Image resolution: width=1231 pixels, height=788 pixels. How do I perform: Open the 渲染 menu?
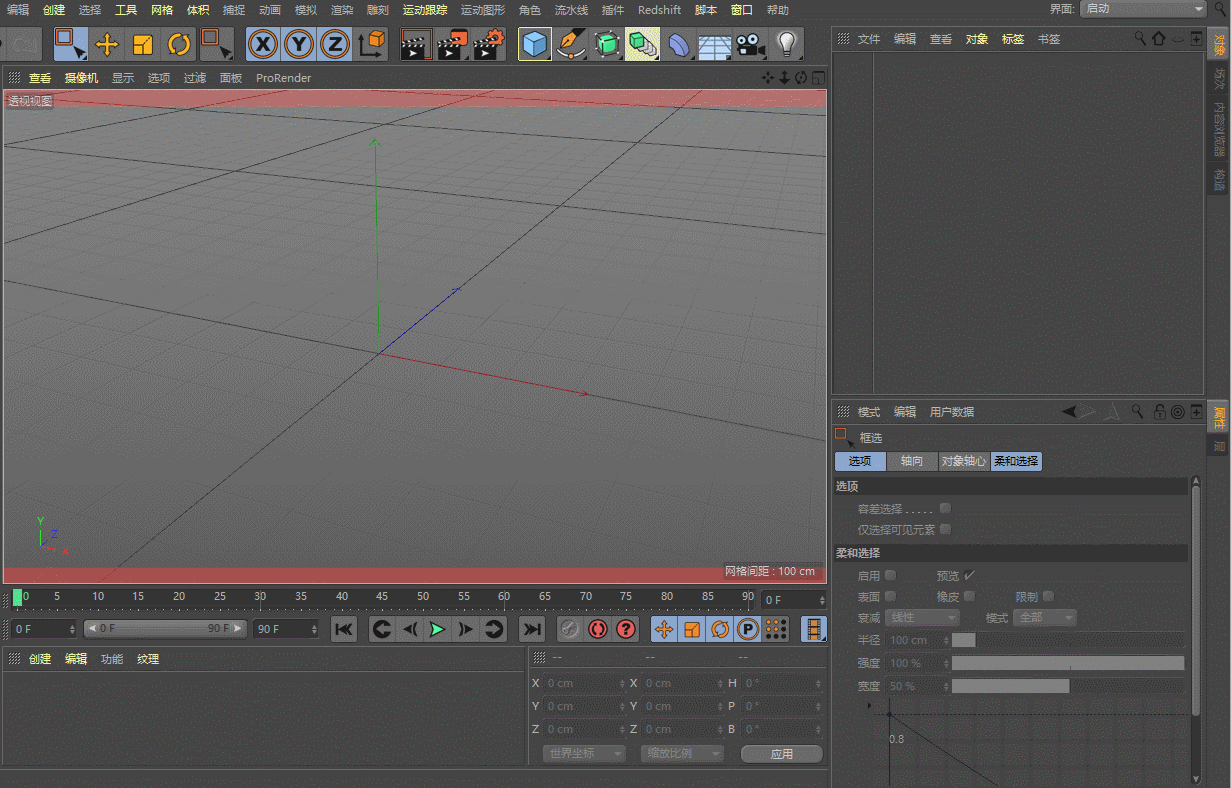tap(342, 10)
